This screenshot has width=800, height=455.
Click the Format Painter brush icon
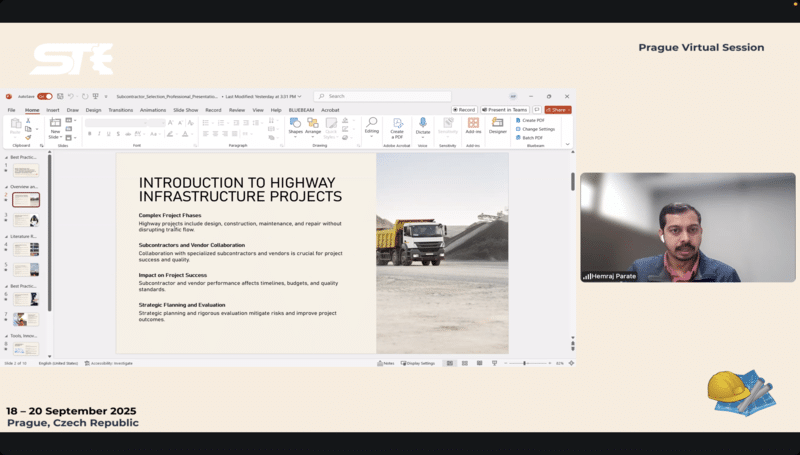pos(29,137)
